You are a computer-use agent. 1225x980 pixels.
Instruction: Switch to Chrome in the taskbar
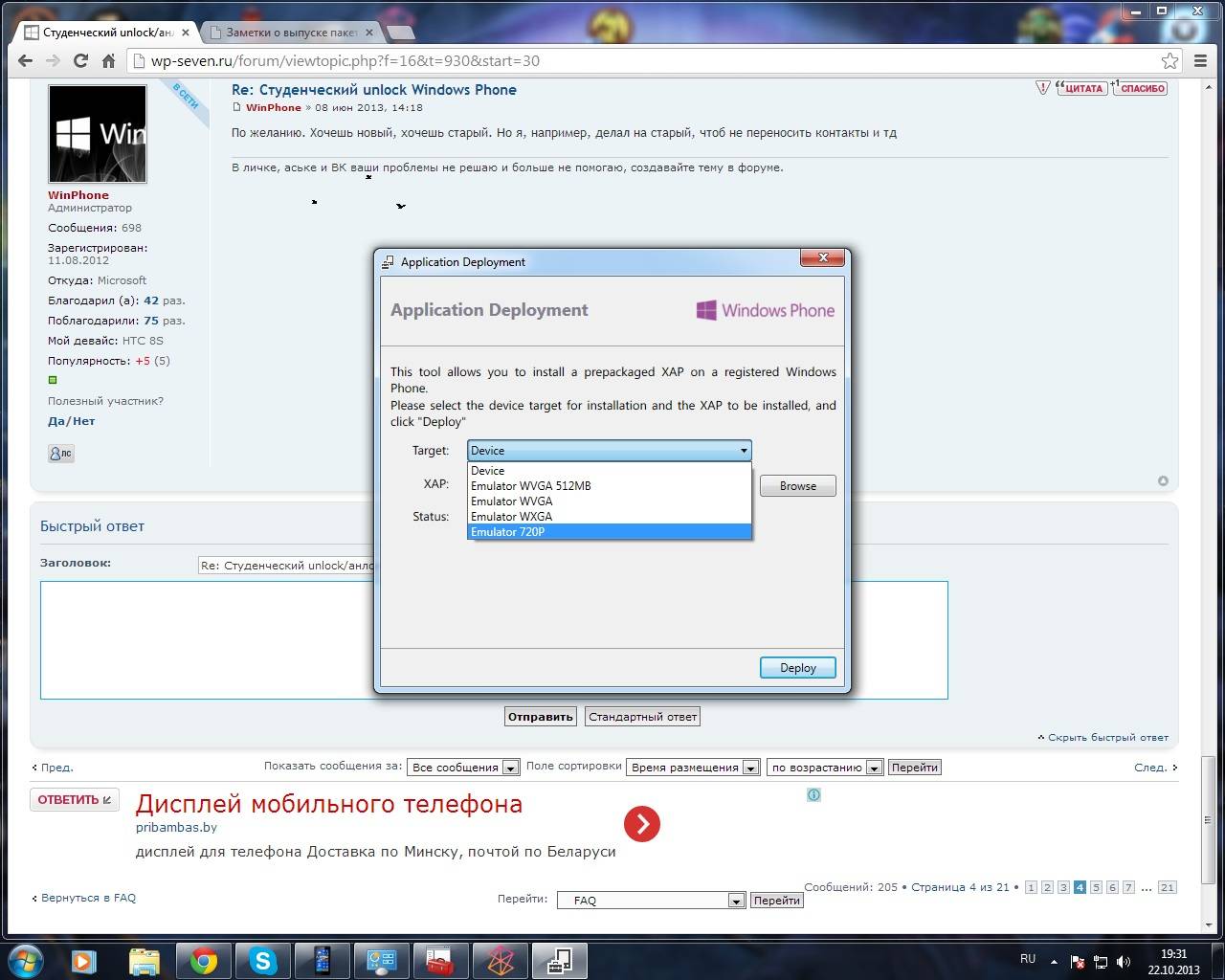pos(203,960)
